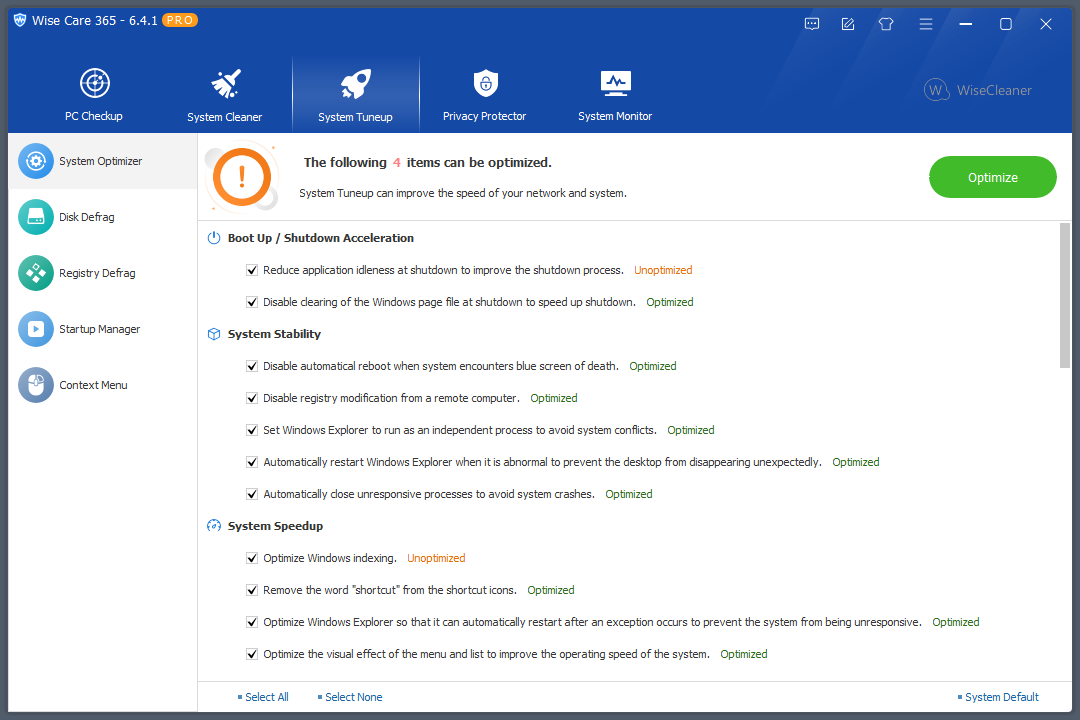Open Registry Defrag in sidebar
Image resolution: width=1080 pixels, height=720 pixels.
click(x=103, y=273)
